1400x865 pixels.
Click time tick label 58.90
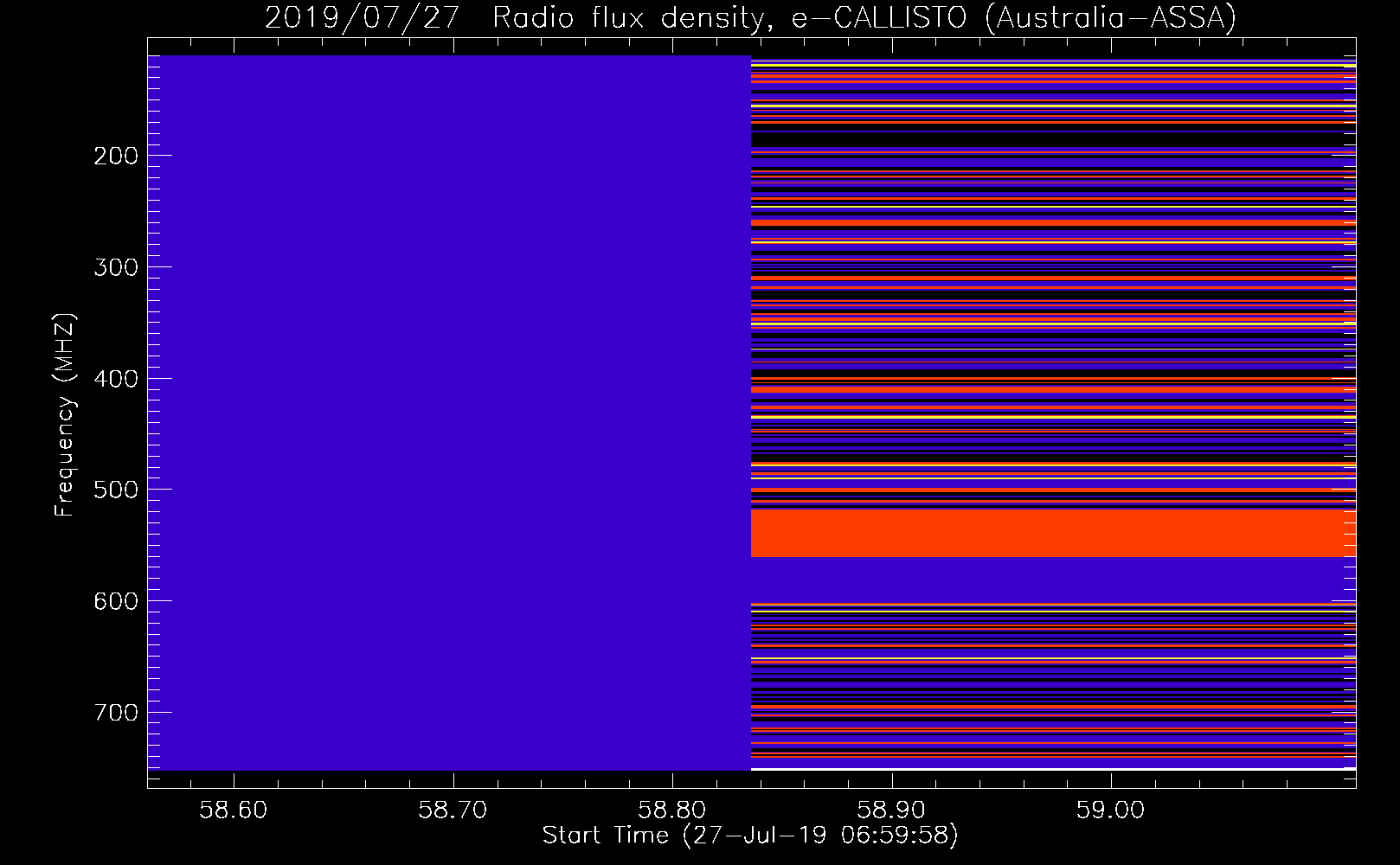click(891, 811)
